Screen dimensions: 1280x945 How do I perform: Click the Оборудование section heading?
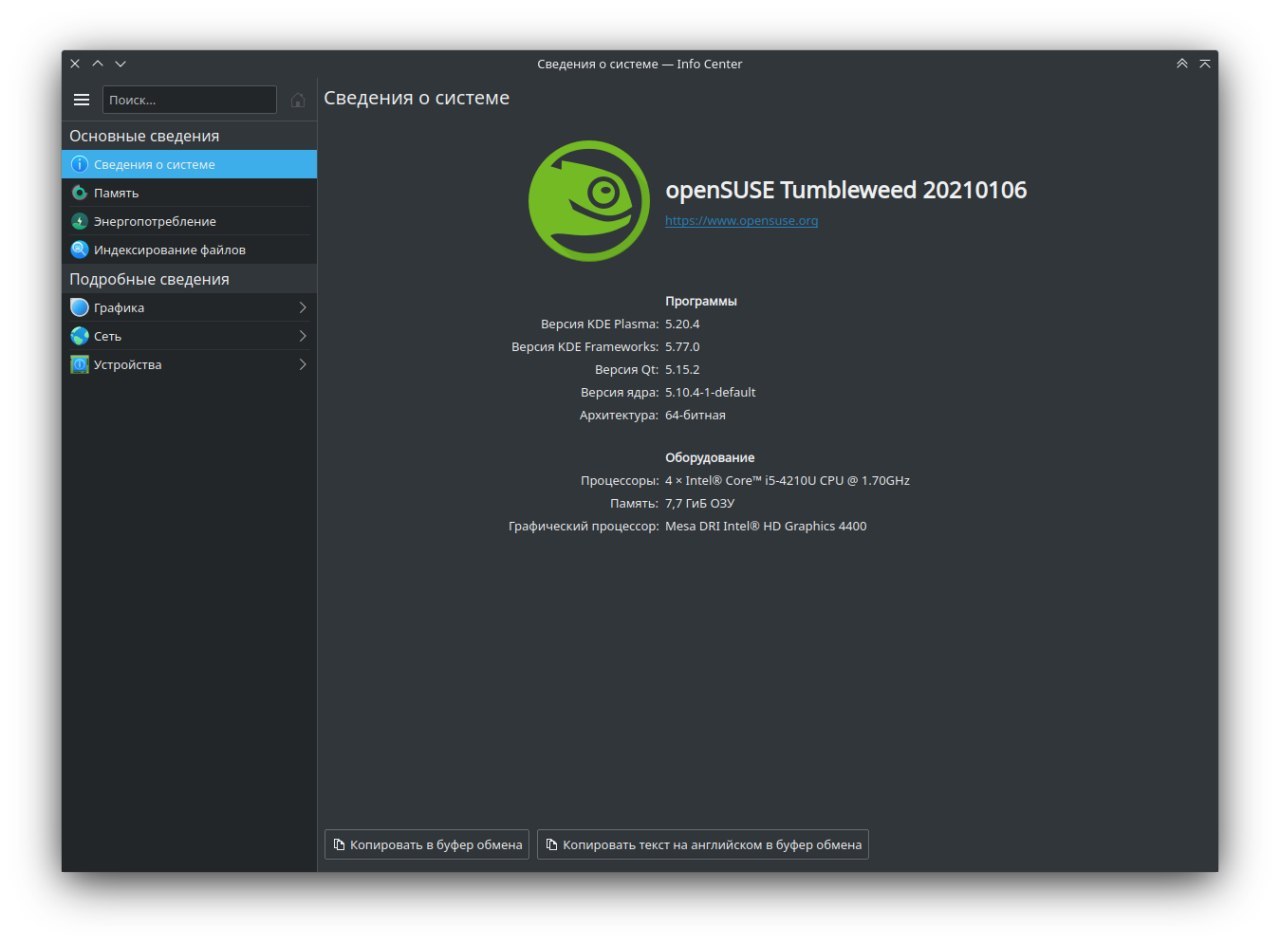(x=710, y=457)
